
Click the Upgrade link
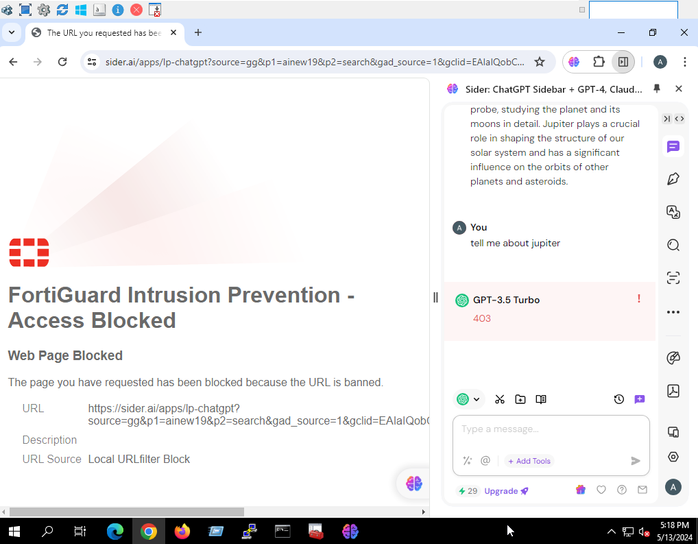(506, 491)
